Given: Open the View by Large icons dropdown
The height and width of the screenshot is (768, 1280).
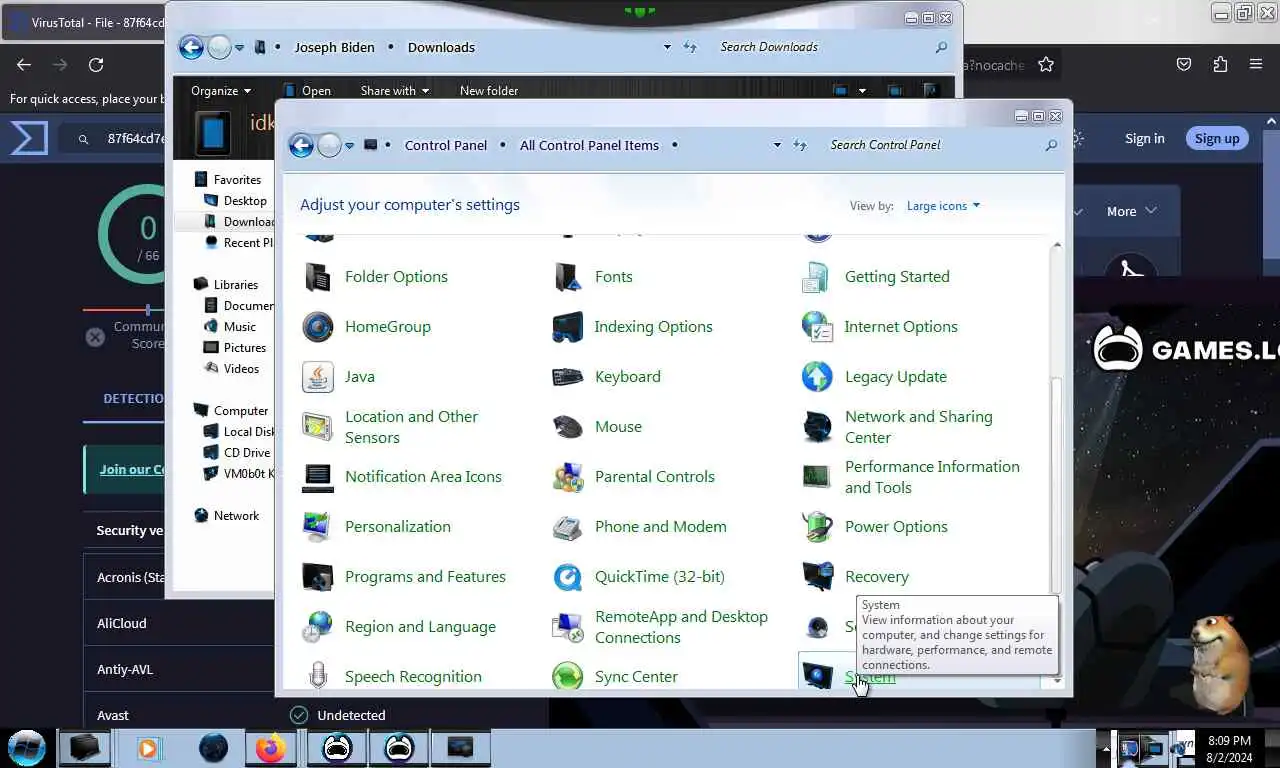Looking at the screenshot, I should pos(943,206).
